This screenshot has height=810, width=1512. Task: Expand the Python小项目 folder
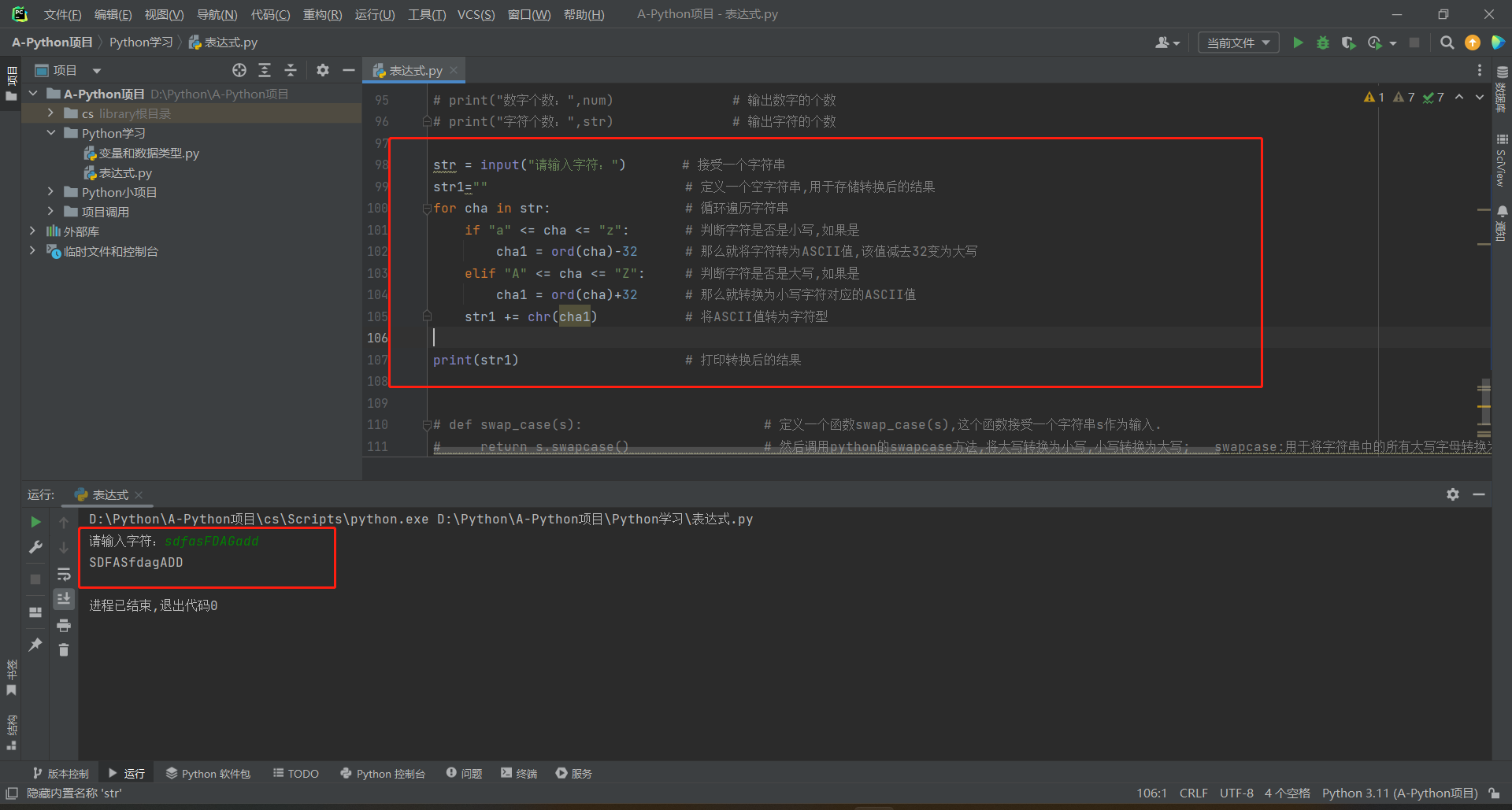tap(50, 192)
